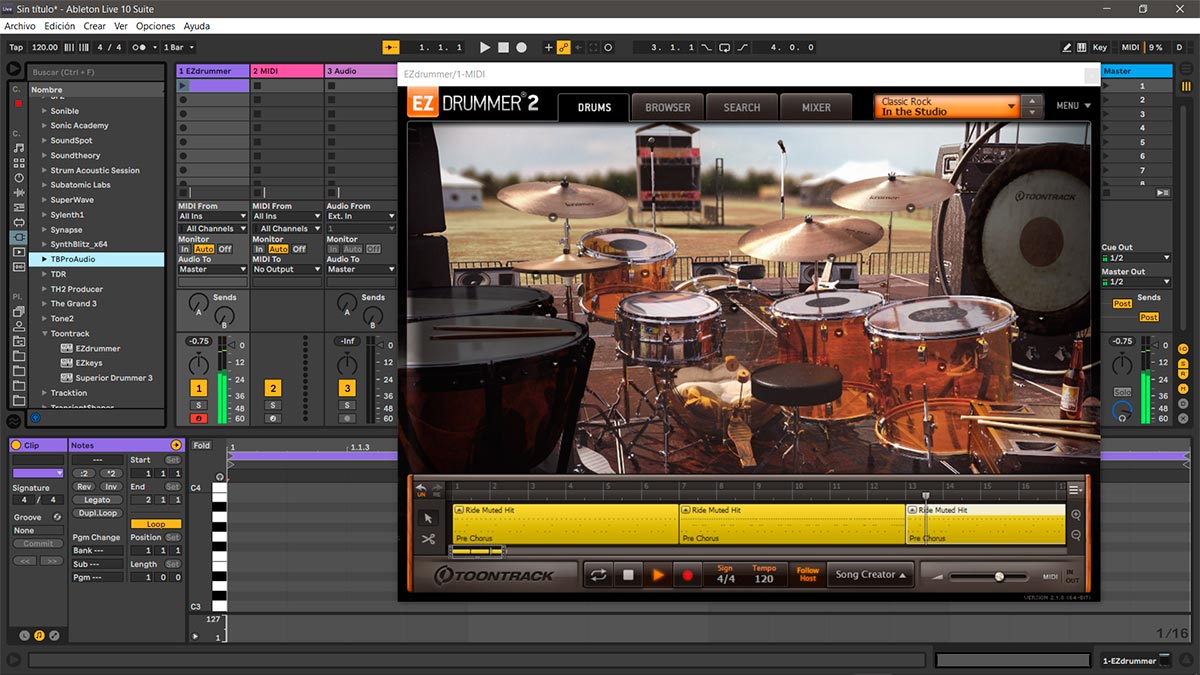The height and width of the screenshot is (675, 1200).
Task: Open the Archivo menu
Action: 20,26
